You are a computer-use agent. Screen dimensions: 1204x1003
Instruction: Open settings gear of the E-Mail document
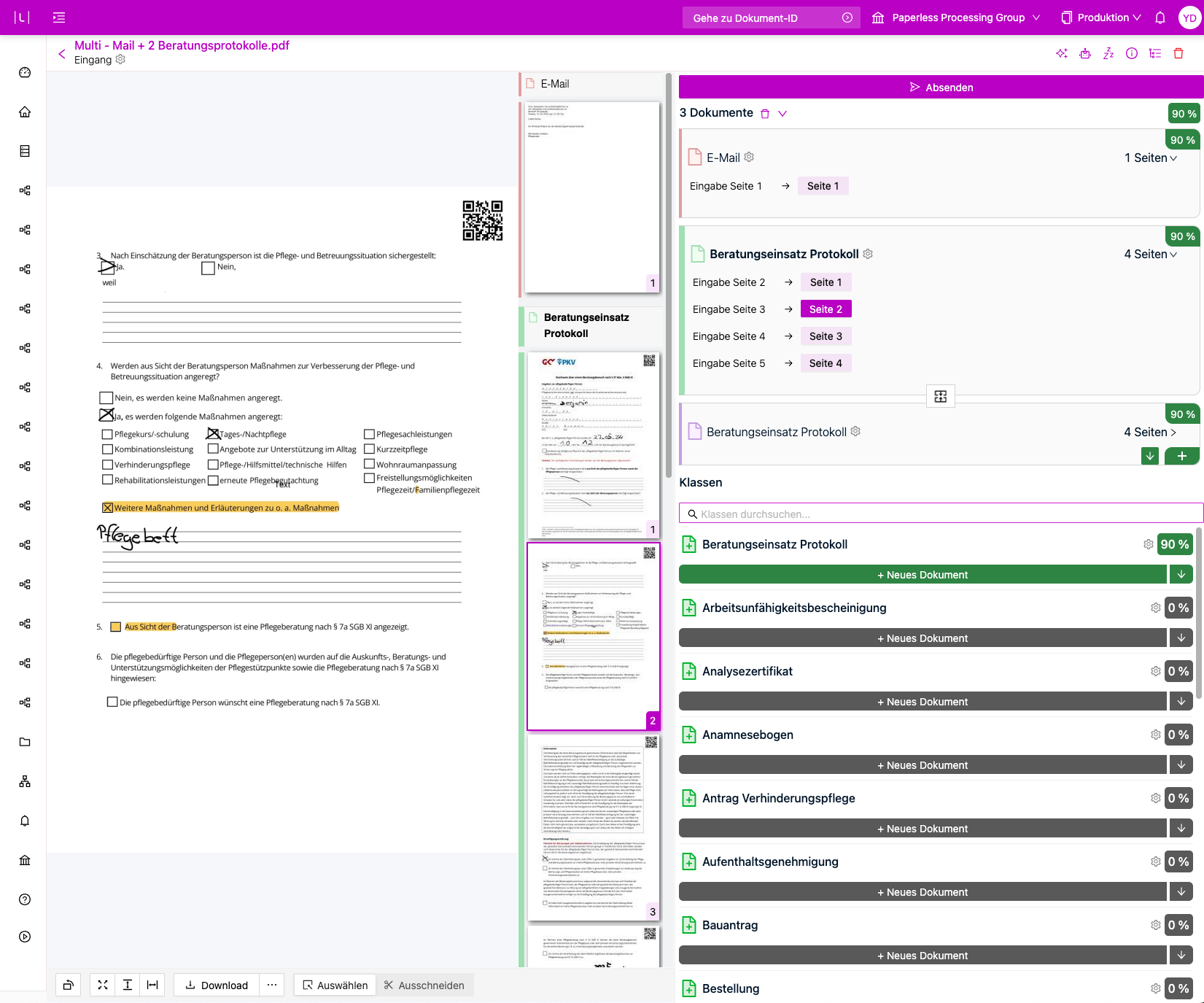749,157
